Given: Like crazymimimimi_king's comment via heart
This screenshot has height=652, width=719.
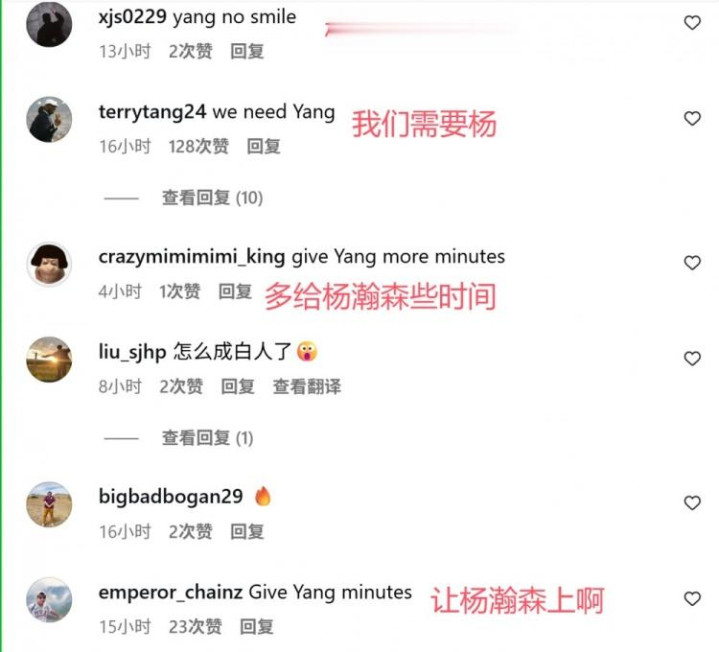Looking at the screenshot, I should click(692, 263).
